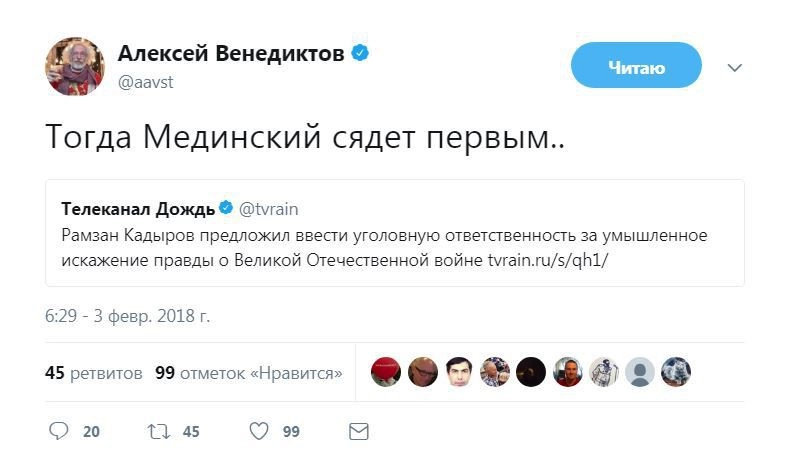This screenshot has width=792, height=473.
Task: Send tweet via the envelope message icon
Action: pyautogui.click(x=358, y=431)
